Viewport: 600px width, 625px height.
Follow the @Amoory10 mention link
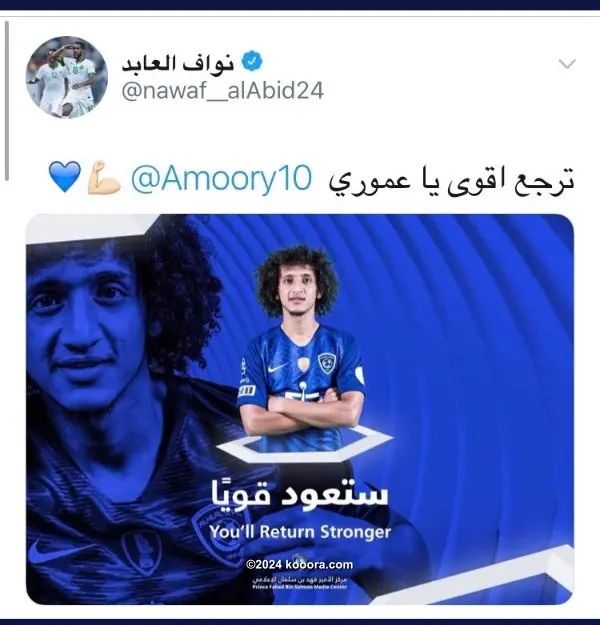click(221, 179)
